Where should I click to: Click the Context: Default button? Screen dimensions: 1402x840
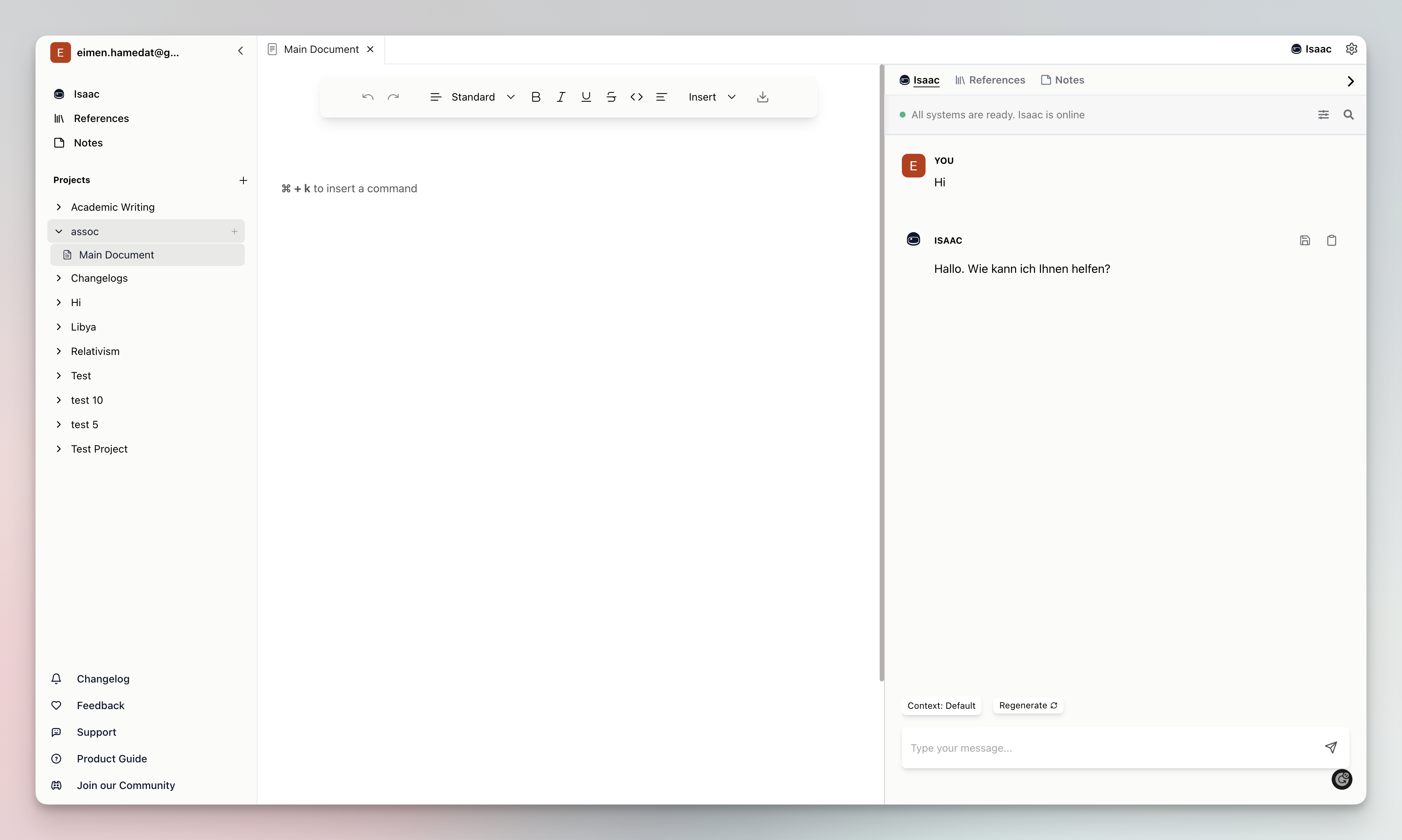click(x=941, y=705)
